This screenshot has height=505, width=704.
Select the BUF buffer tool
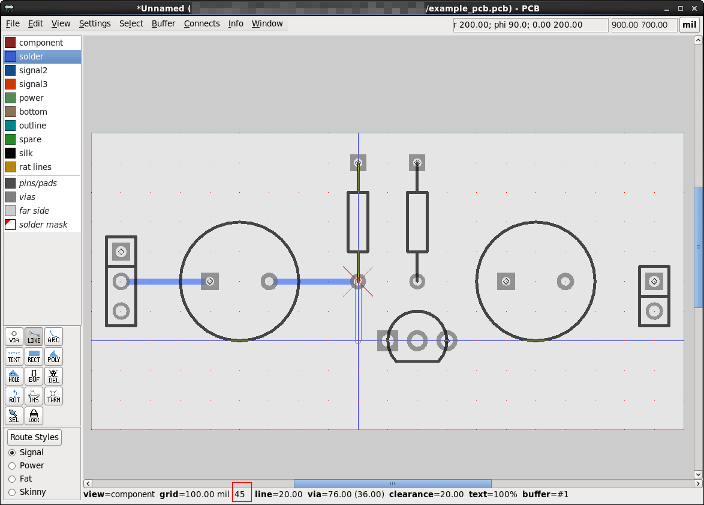pyautogui.click(x=34, y=376)
